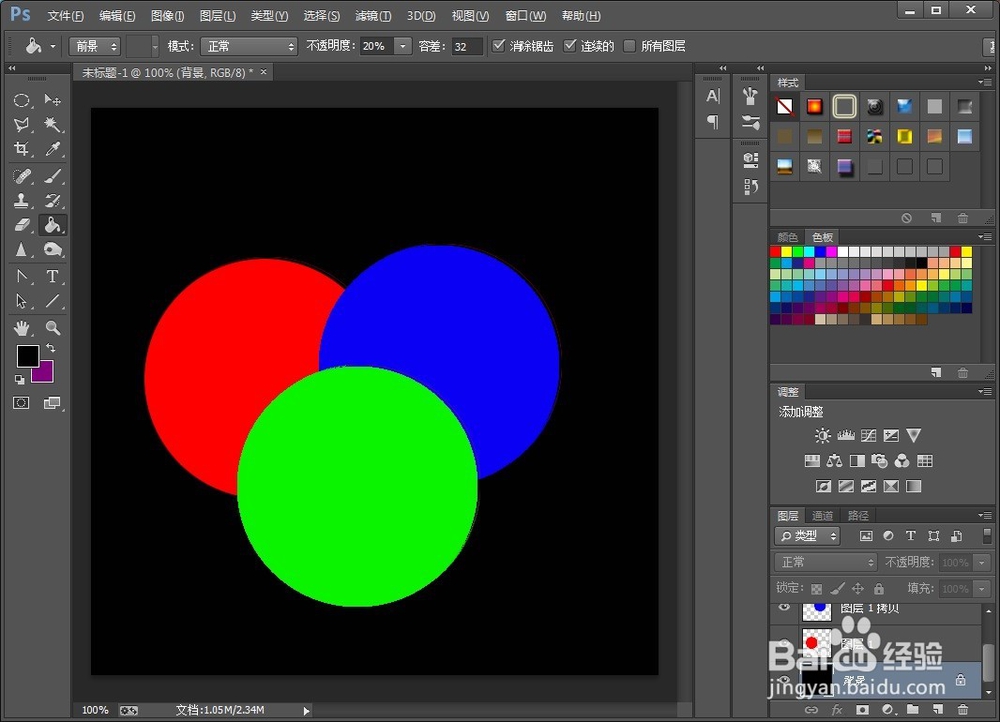Open layer blend mode dropdown
This screenshot has height=722, width=1000.
(x=826, y=563)
